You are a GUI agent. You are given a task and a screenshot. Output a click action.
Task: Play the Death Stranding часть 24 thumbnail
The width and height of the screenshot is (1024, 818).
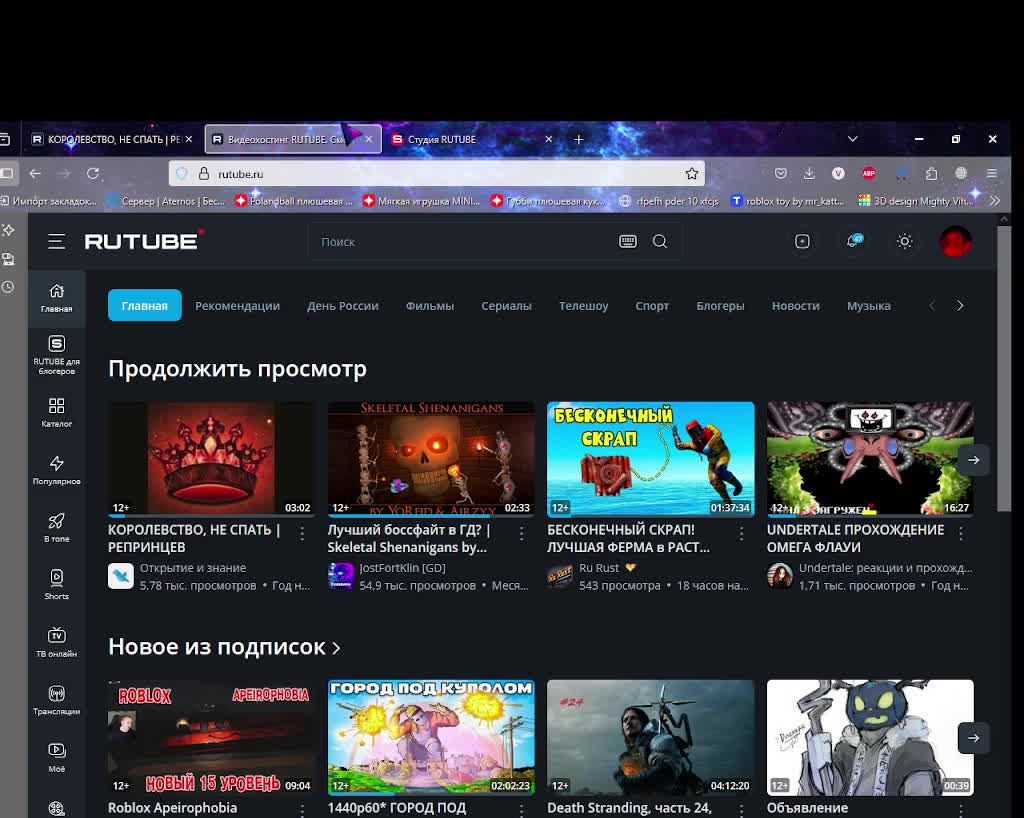(x=650, y=737)
